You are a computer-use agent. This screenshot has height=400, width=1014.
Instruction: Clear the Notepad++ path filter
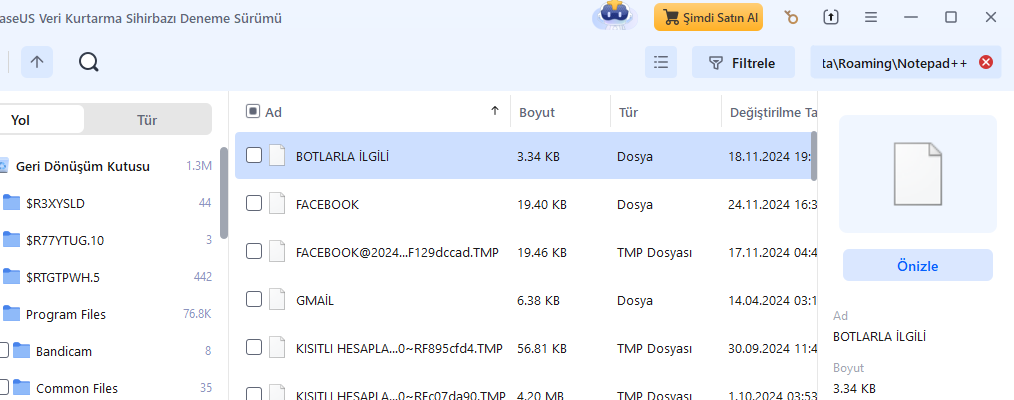coord(986,62)
